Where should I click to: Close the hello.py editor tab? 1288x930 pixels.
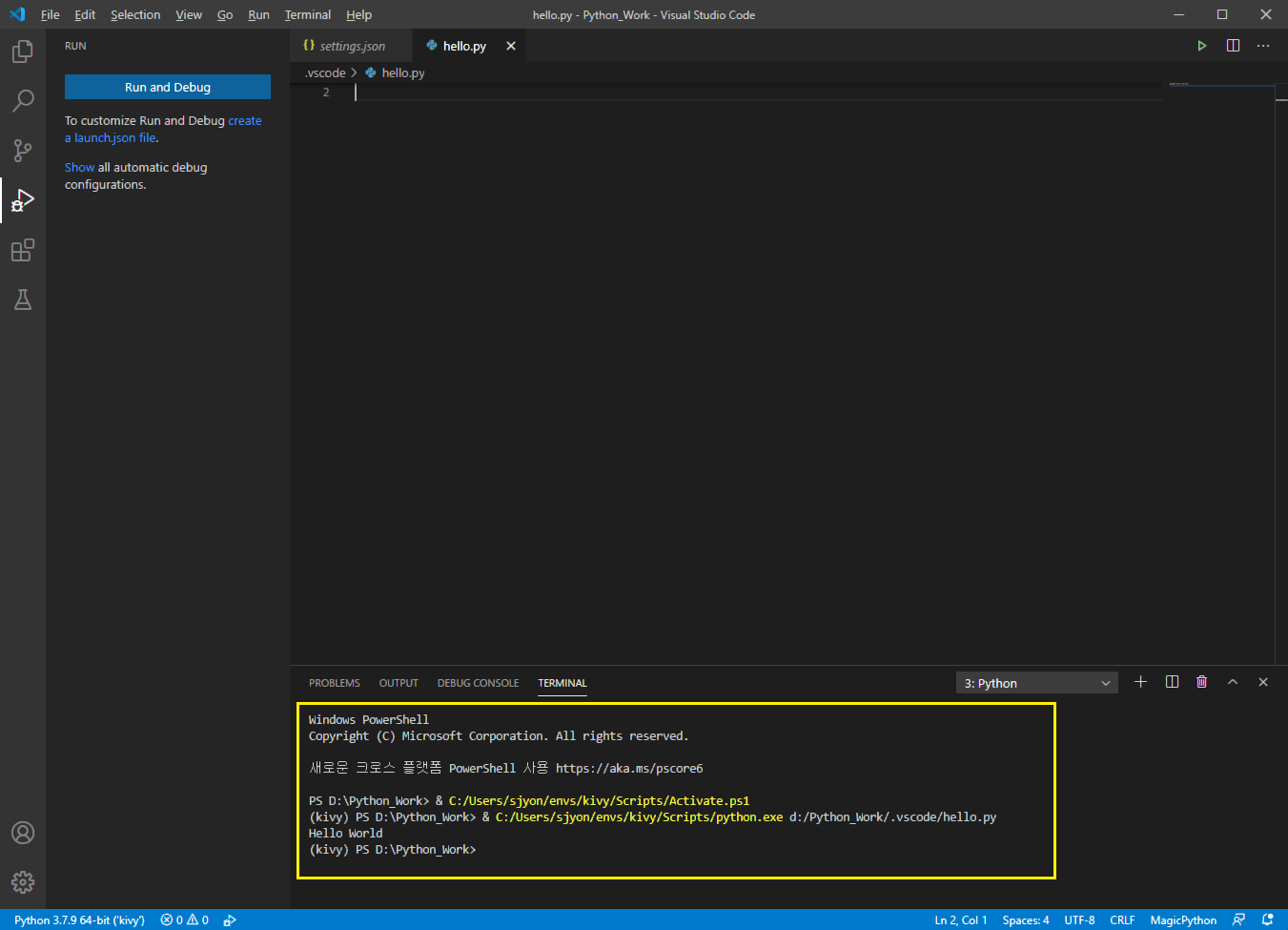point(511,46)
